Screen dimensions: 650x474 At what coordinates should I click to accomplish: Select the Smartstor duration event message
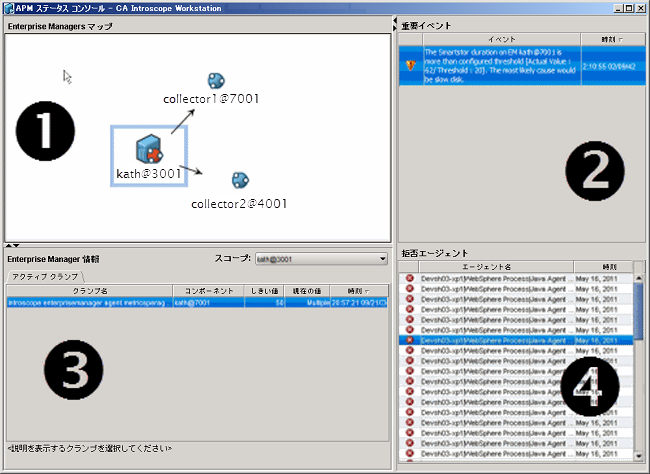502,66
